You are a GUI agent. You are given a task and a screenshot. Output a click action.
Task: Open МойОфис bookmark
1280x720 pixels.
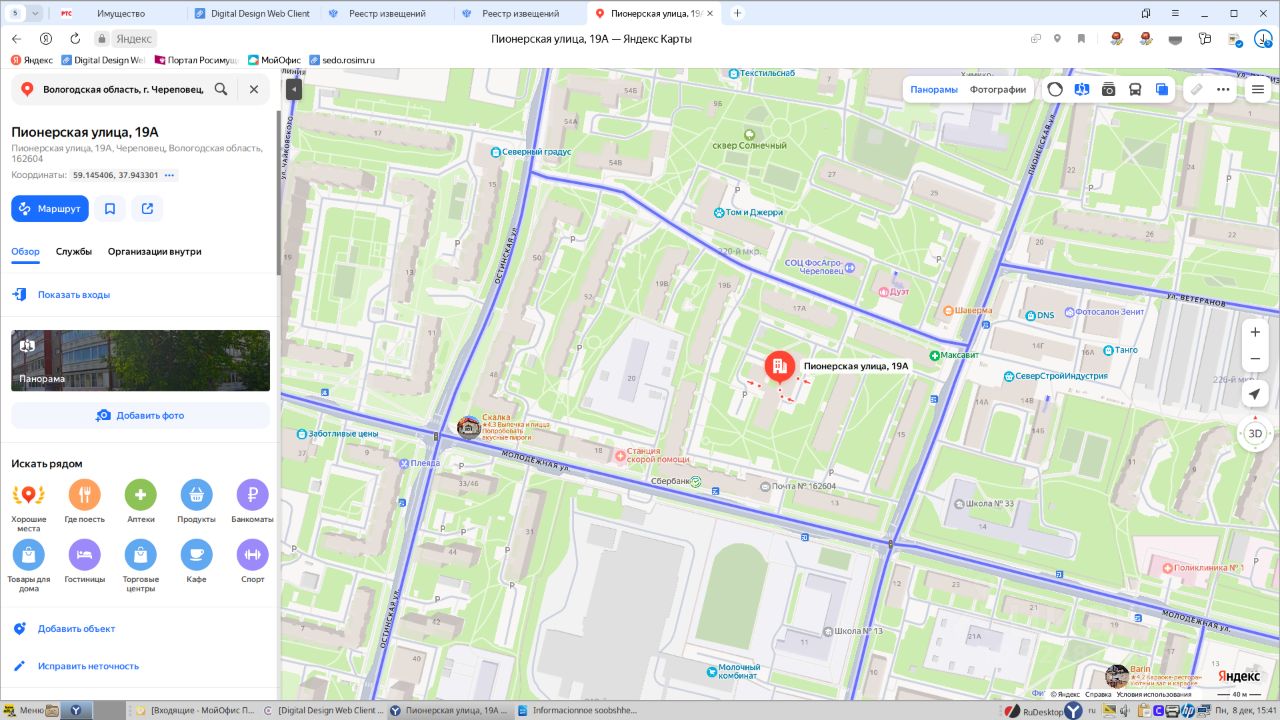click(x=274, y=60)
